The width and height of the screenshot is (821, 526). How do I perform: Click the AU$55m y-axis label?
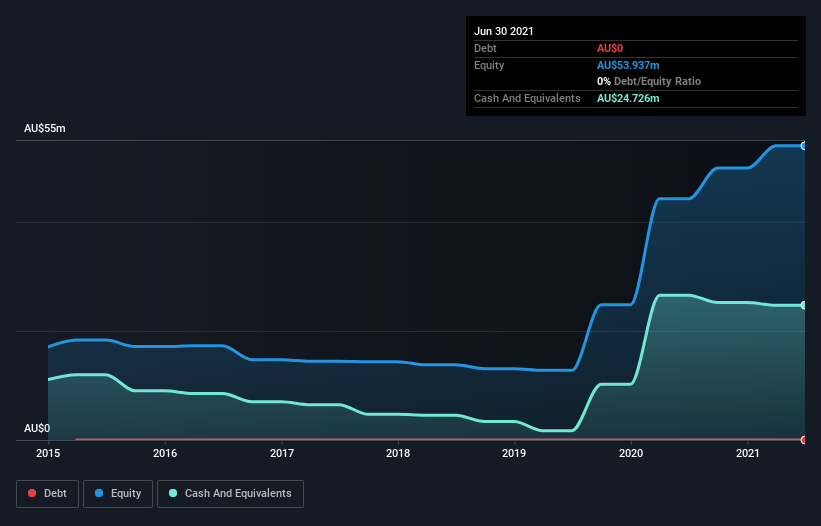click(45, 128)
